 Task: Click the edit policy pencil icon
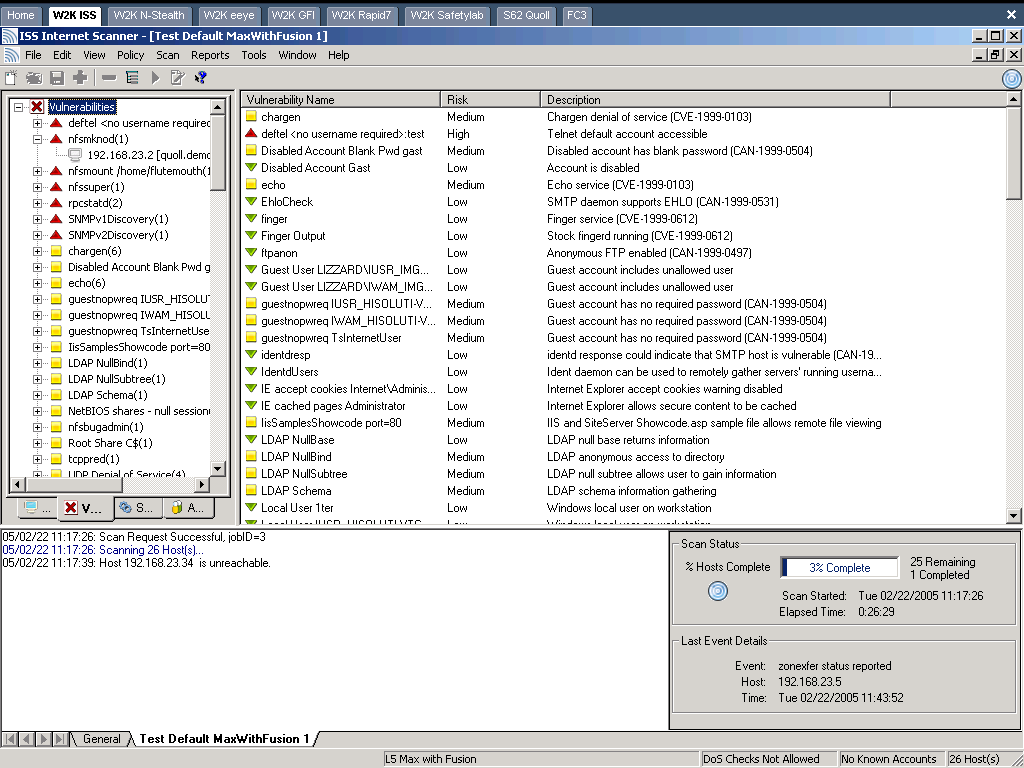coord(177,78)
